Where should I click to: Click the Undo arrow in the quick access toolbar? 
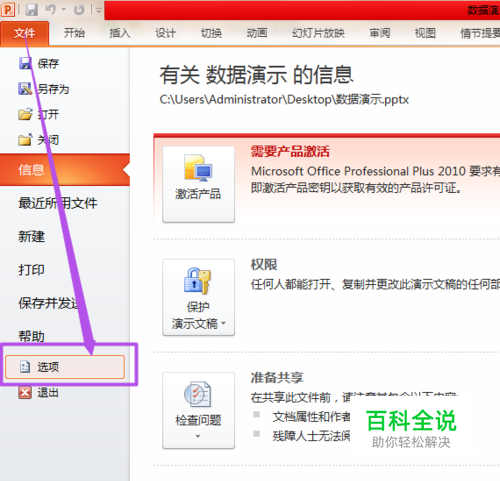50,9
